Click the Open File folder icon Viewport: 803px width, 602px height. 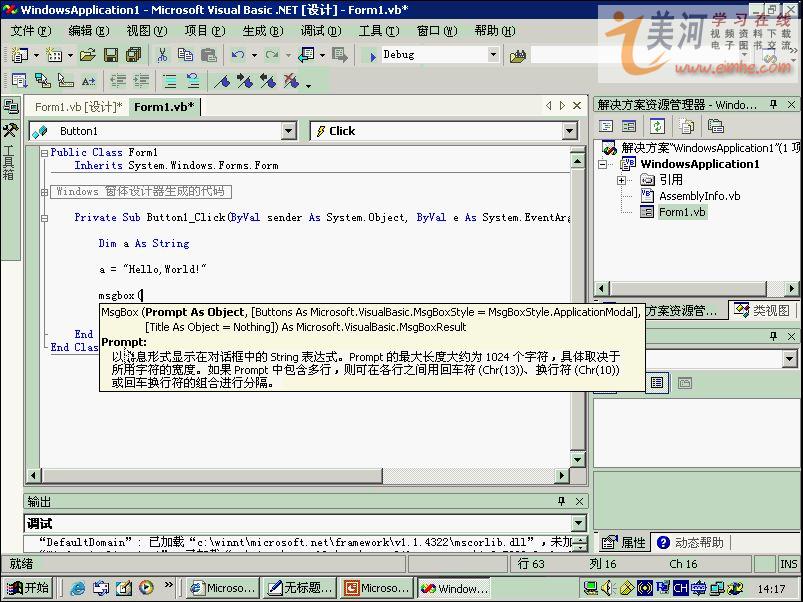pos(88,55)
